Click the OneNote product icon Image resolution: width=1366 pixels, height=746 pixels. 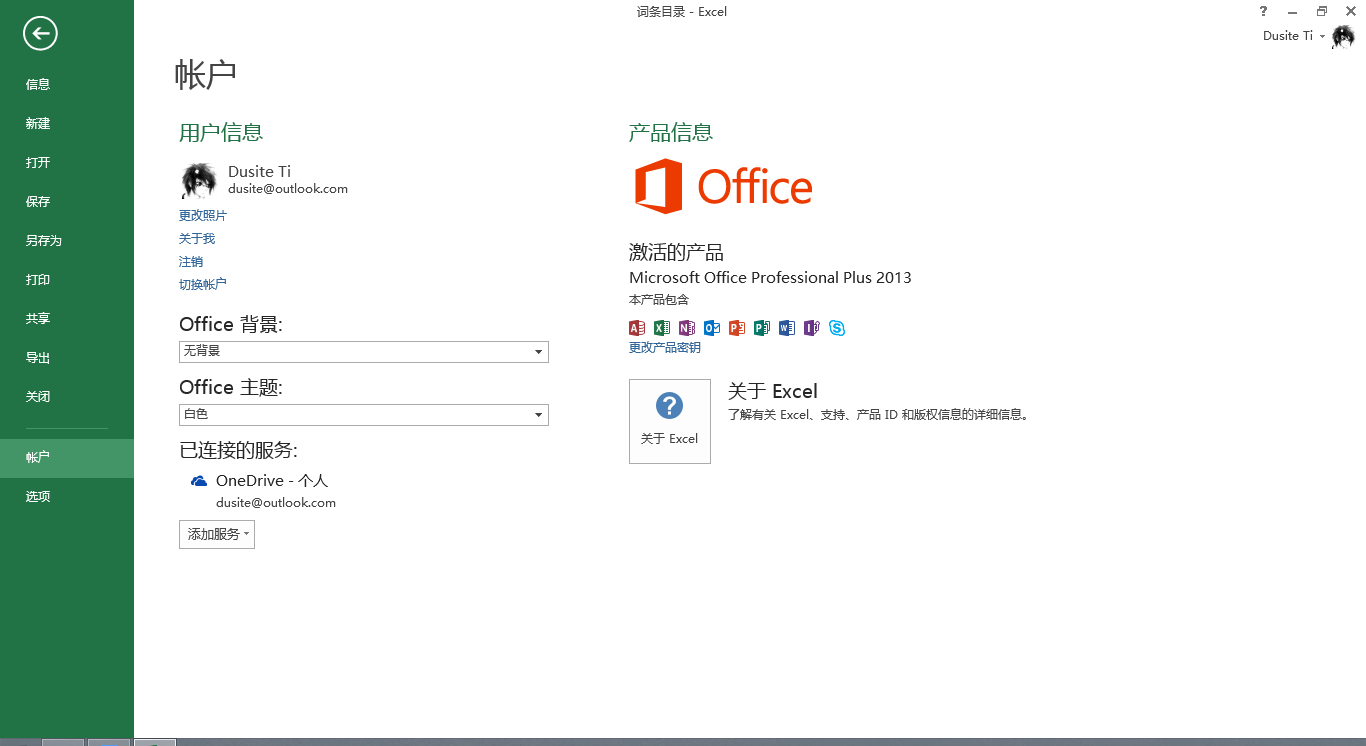pyautogui.click(x=687, y=328)
